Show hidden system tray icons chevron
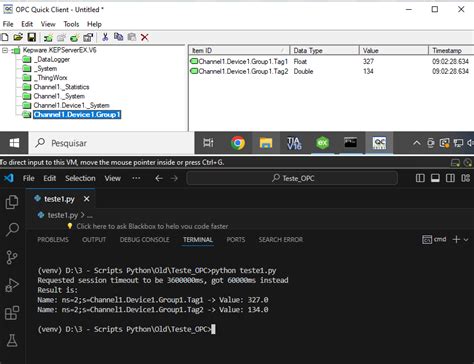Image resolution: width=474 pixels, height=364 pixels. (416, 143)
